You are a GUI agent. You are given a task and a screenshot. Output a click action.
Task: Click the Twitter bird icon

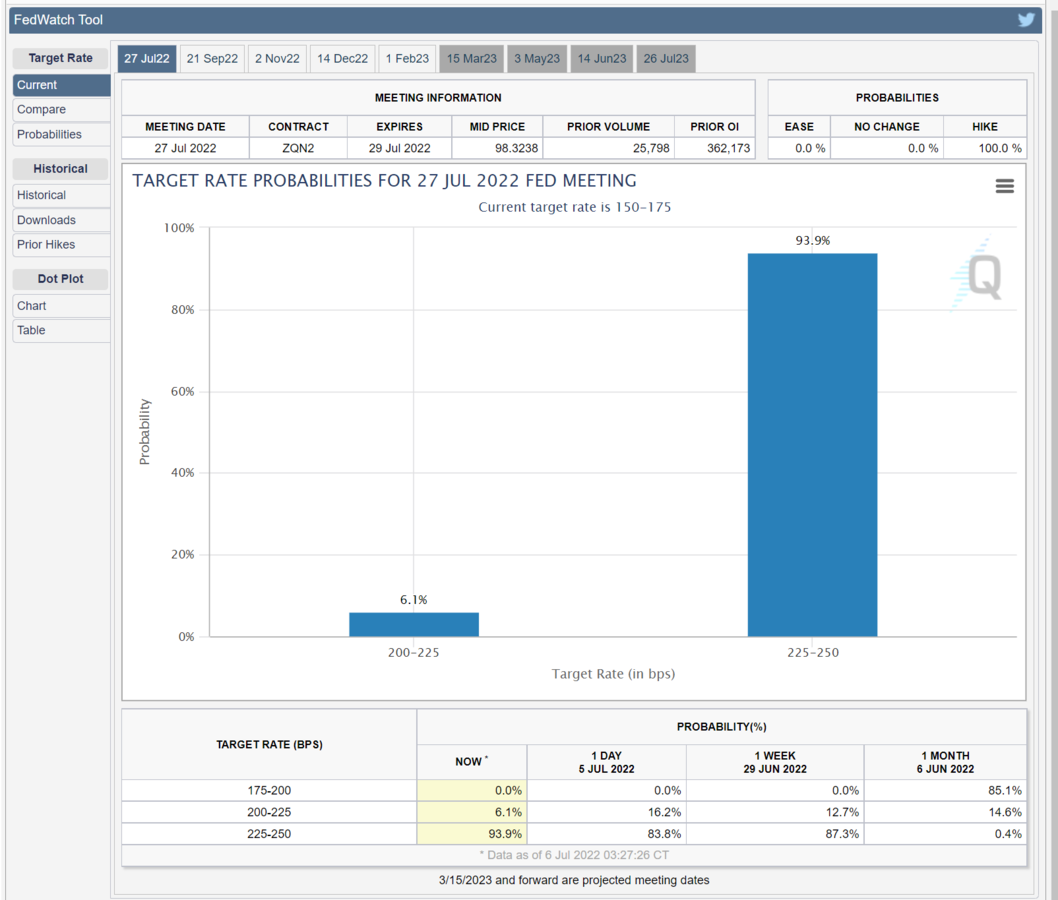point(1026,19)
